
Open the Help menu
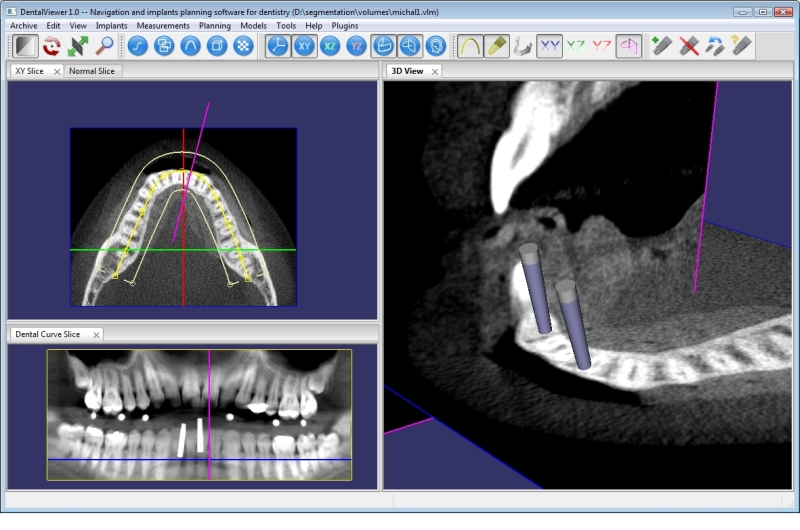(314, 26)
